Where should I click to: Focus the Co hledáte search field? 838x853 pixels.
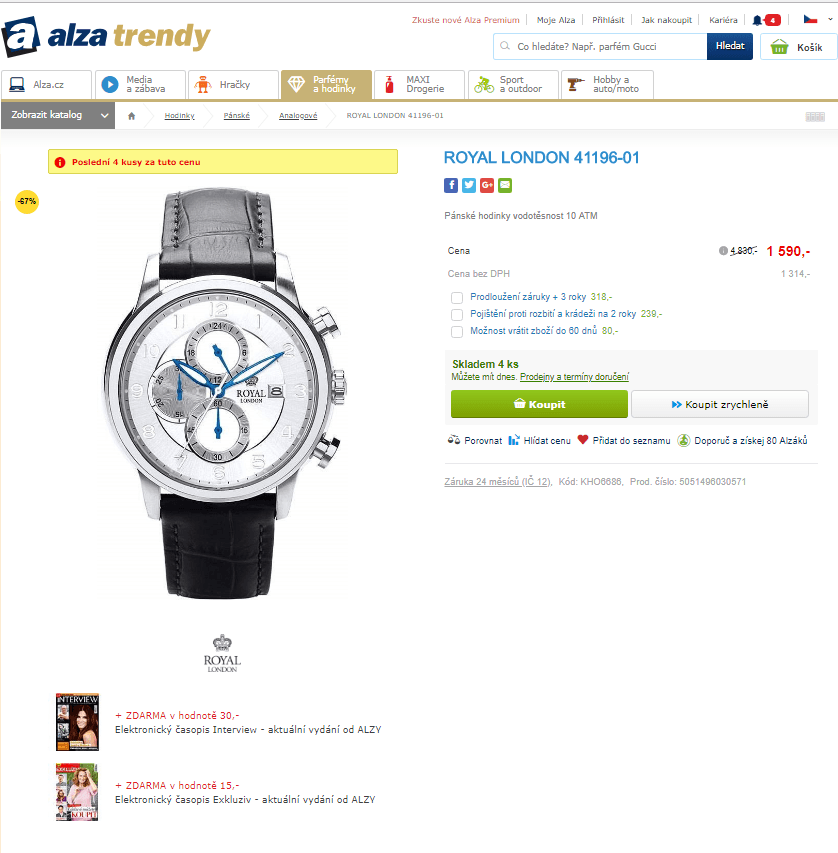click(600, 47)
